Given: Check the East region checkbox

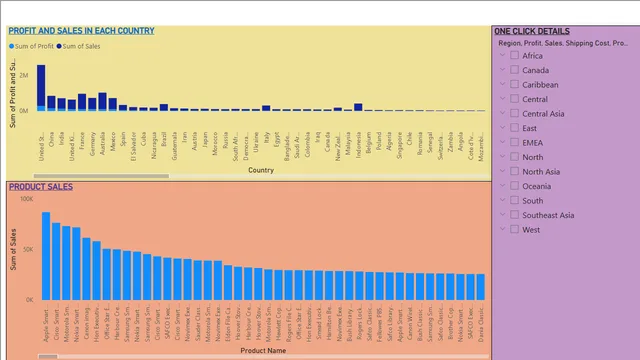Looking at the screenshot, I should (514, 128).
